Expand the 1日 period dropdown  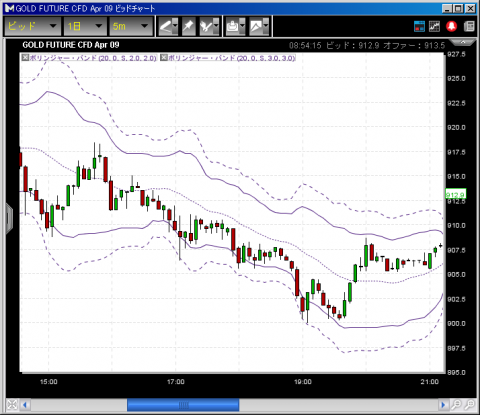[85, 26]
